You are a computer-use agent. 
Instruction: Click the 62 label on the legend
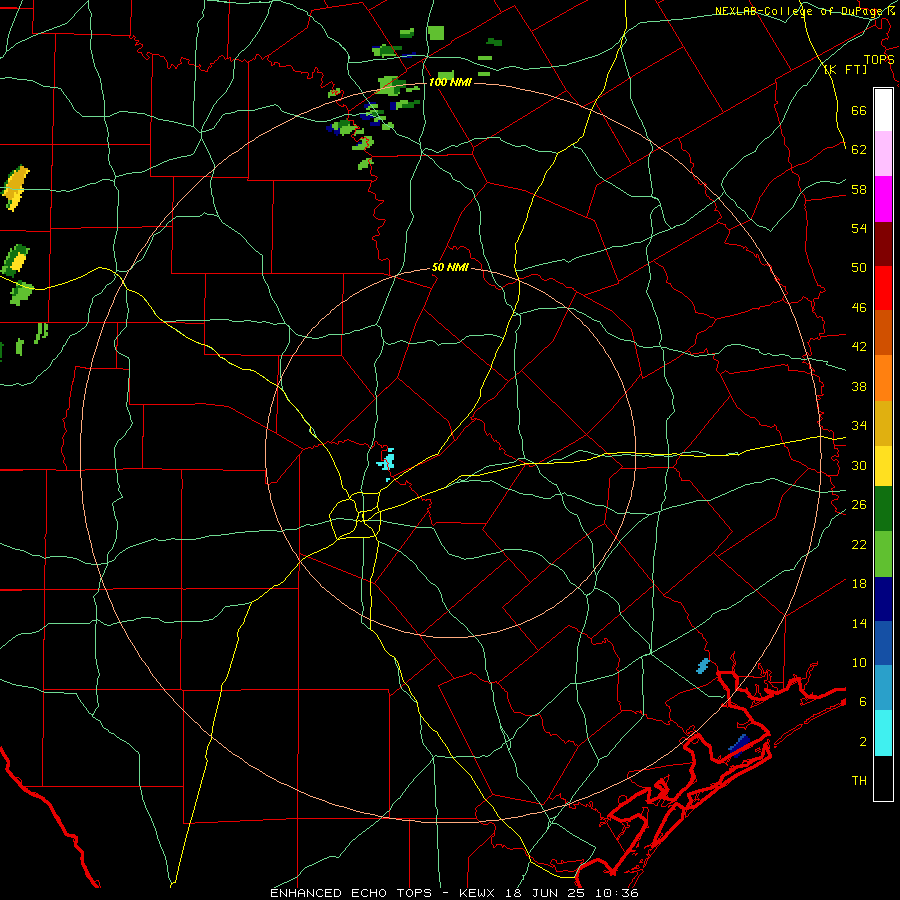coord(859,150)
